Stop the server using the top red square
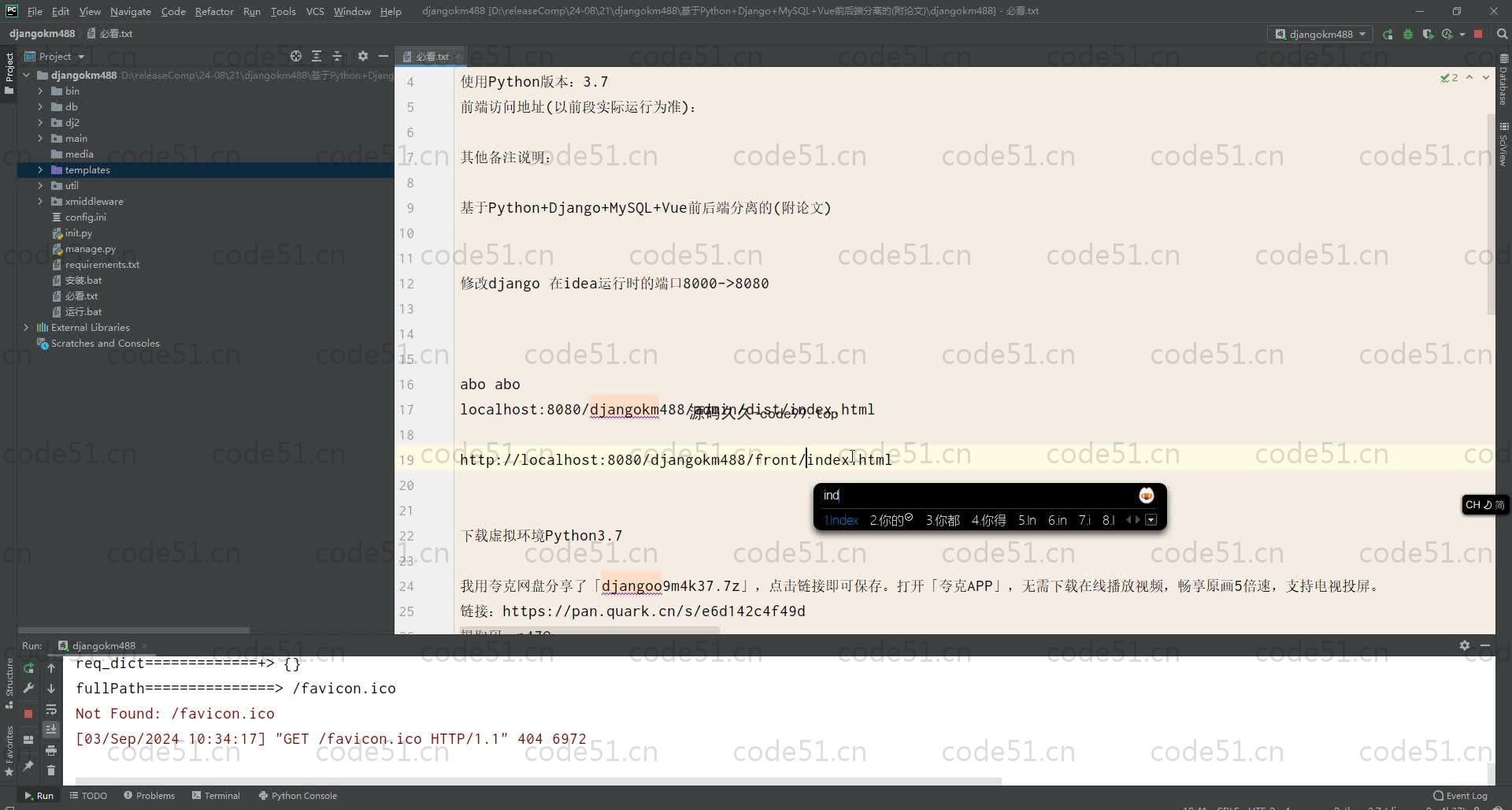The height and width of the screenshot is (810, 1512). pyautogui.click(x=1478, y=34)
